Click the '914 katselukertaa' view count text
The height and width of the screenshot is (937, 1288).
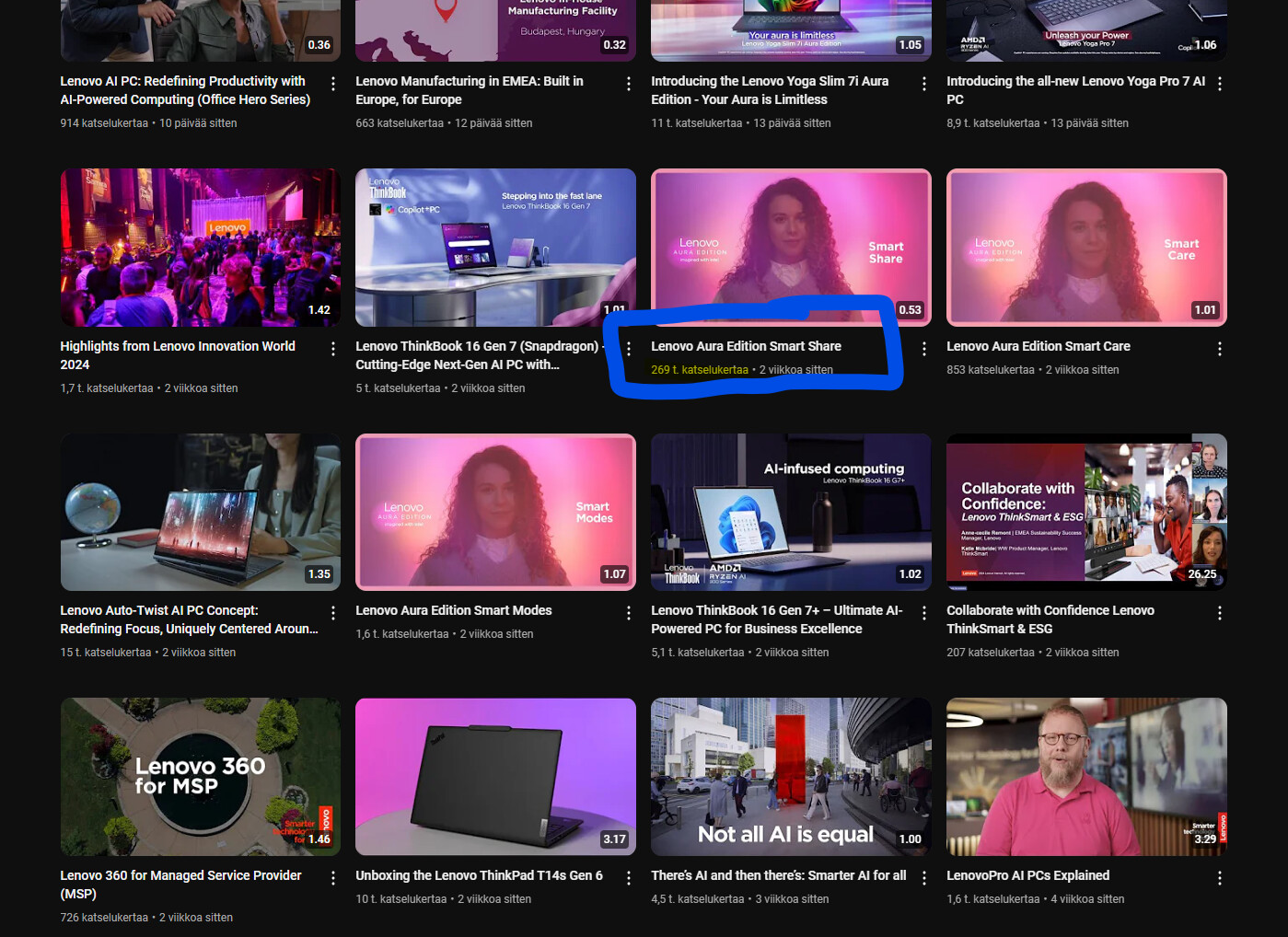[x=104, y=123]
